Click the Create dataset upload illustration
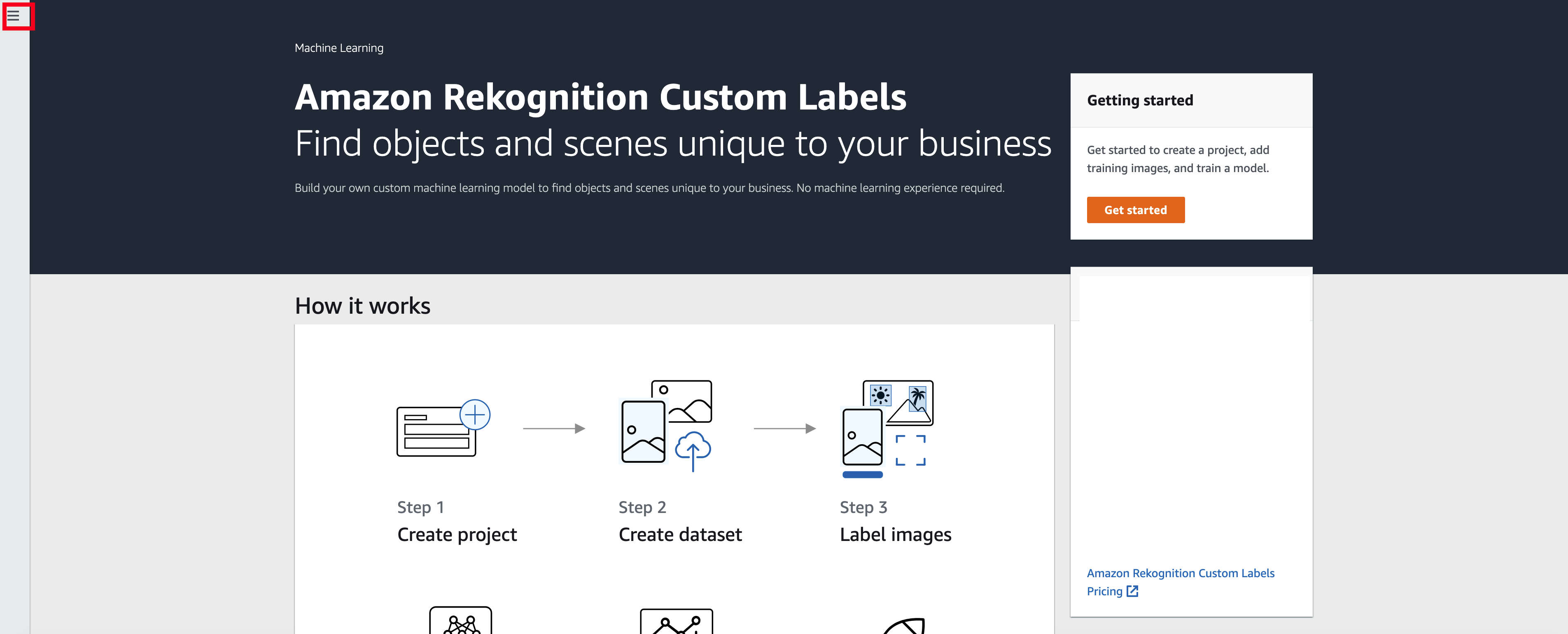The image size is (1568, 634). point(665,426)
